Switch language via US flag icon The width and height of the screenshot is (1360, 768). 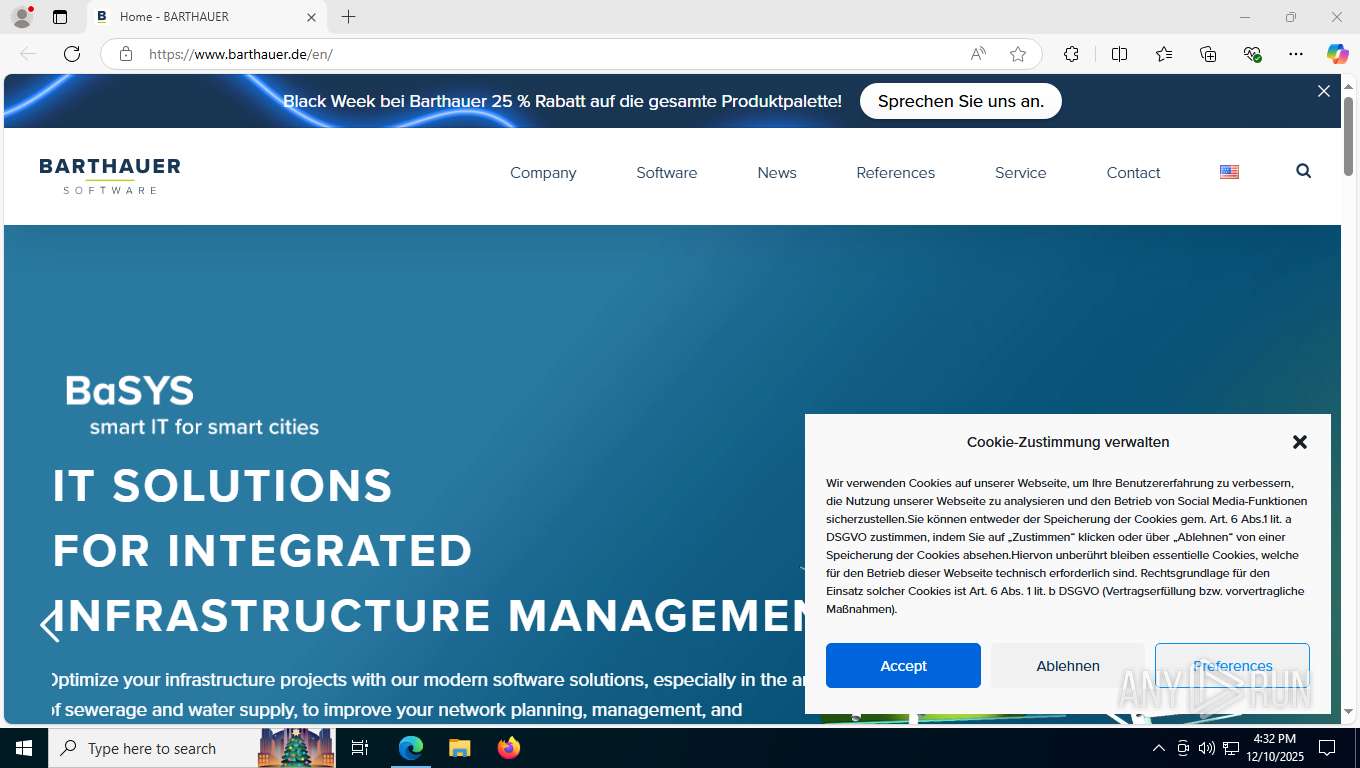pyautogui.click(x=1230, y=172)
